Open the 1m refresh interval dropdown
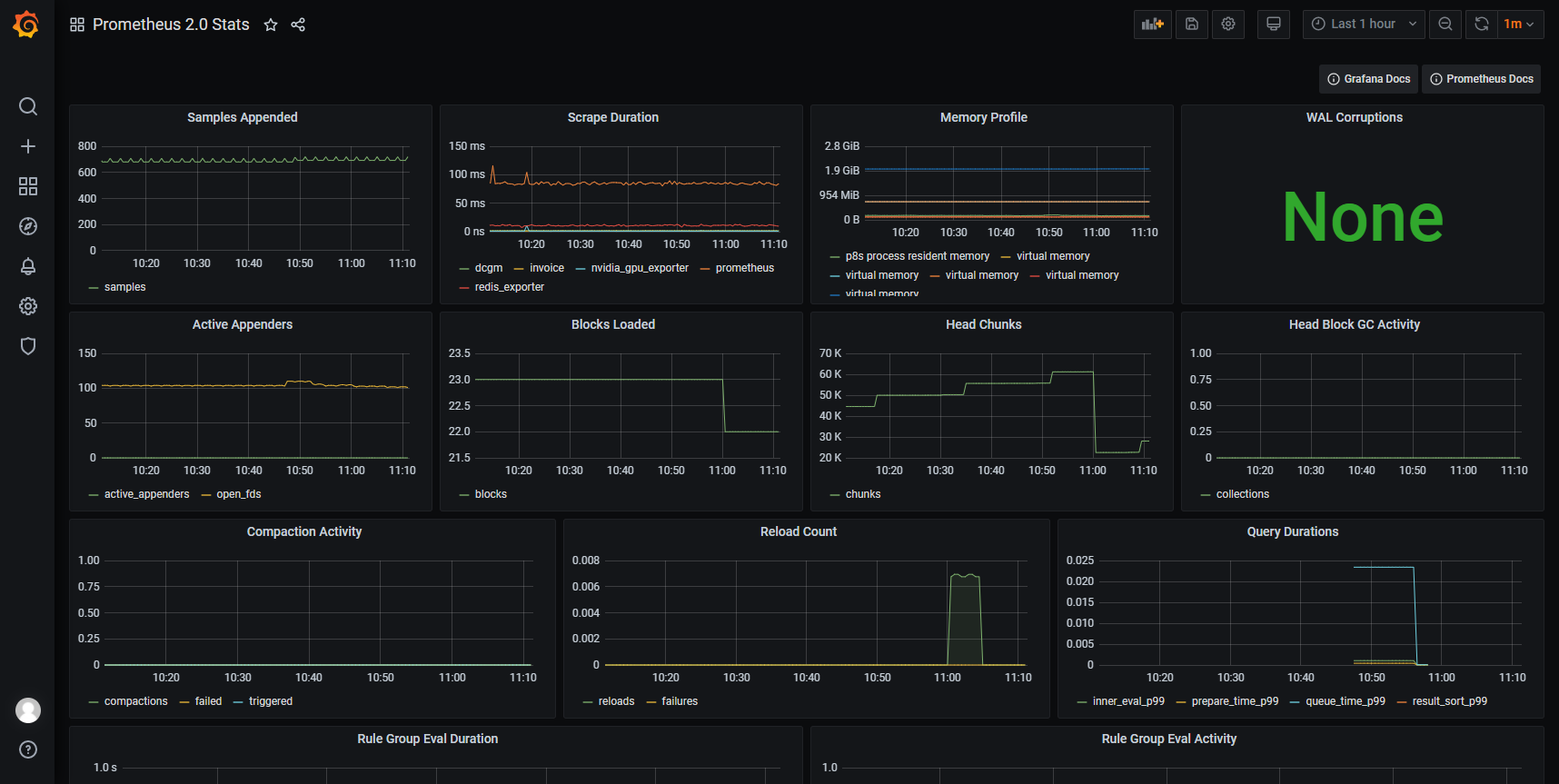This screenshot has width=1559, height=784. 1520,25
